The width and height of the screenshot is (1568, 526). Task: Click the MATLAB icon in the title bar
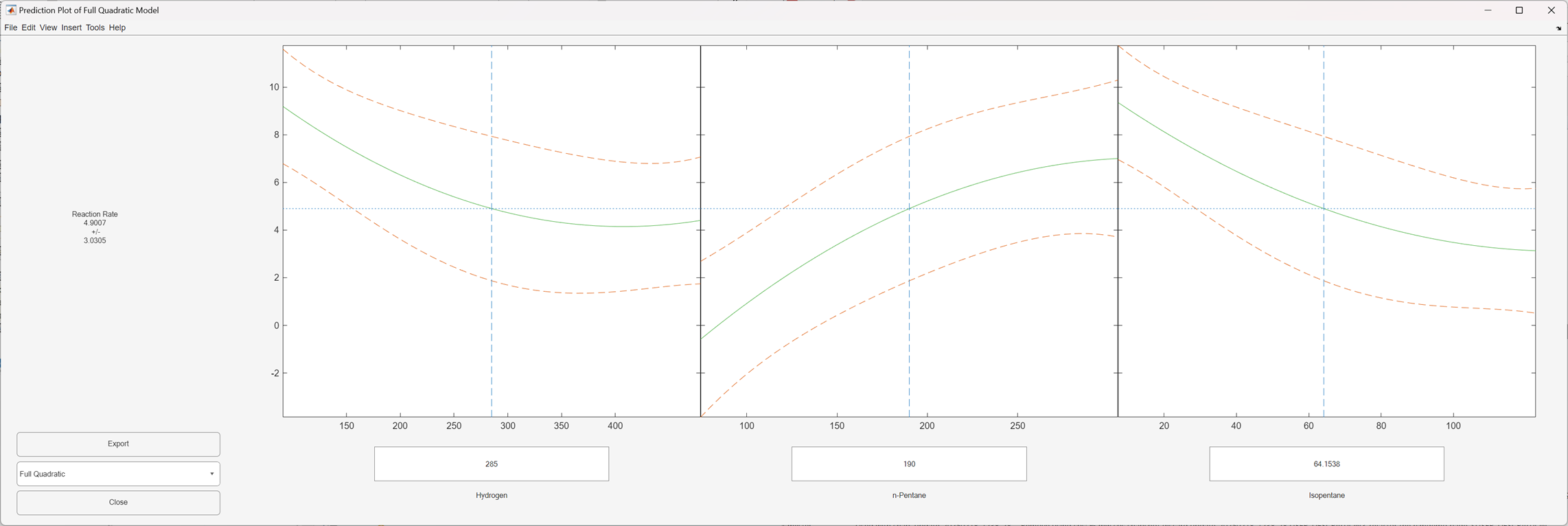tap(11, 10)
